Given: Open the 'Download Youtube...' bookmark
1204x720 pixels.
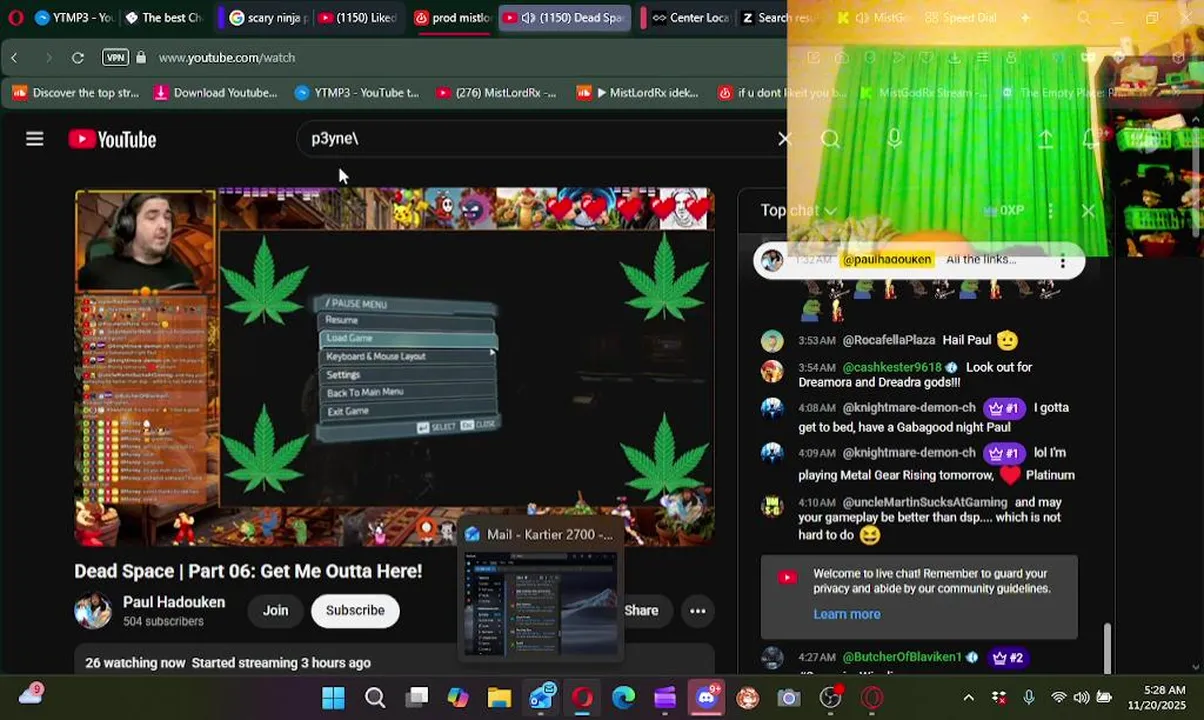Looking at the screenshot, I should 215,93.
